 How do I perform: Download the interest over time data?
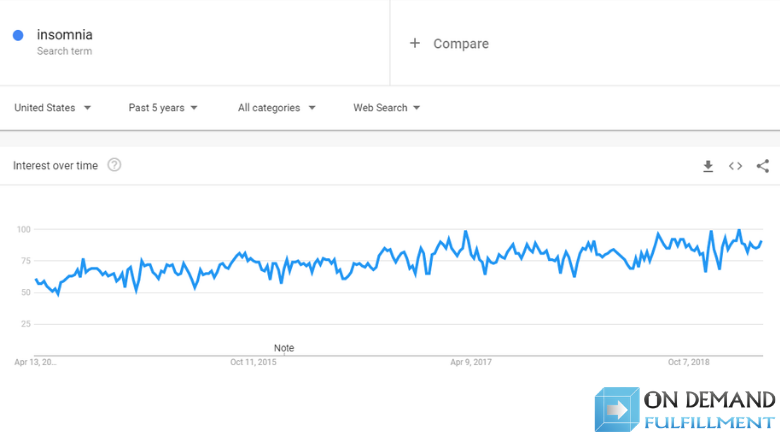point(708,166)
